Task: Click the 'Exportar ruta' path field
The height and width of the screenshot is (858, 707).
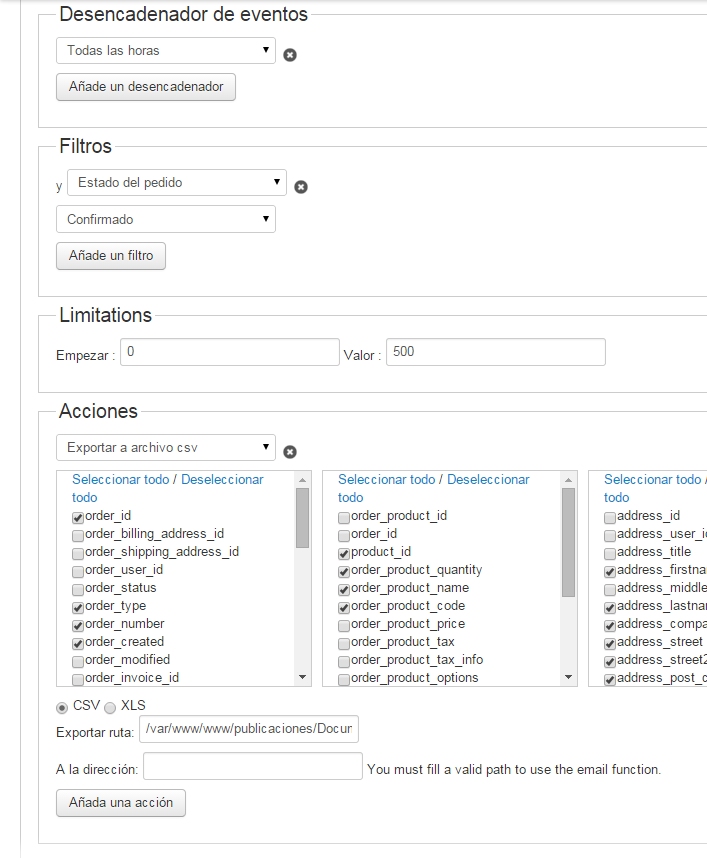Action: [x=249, y=729]
